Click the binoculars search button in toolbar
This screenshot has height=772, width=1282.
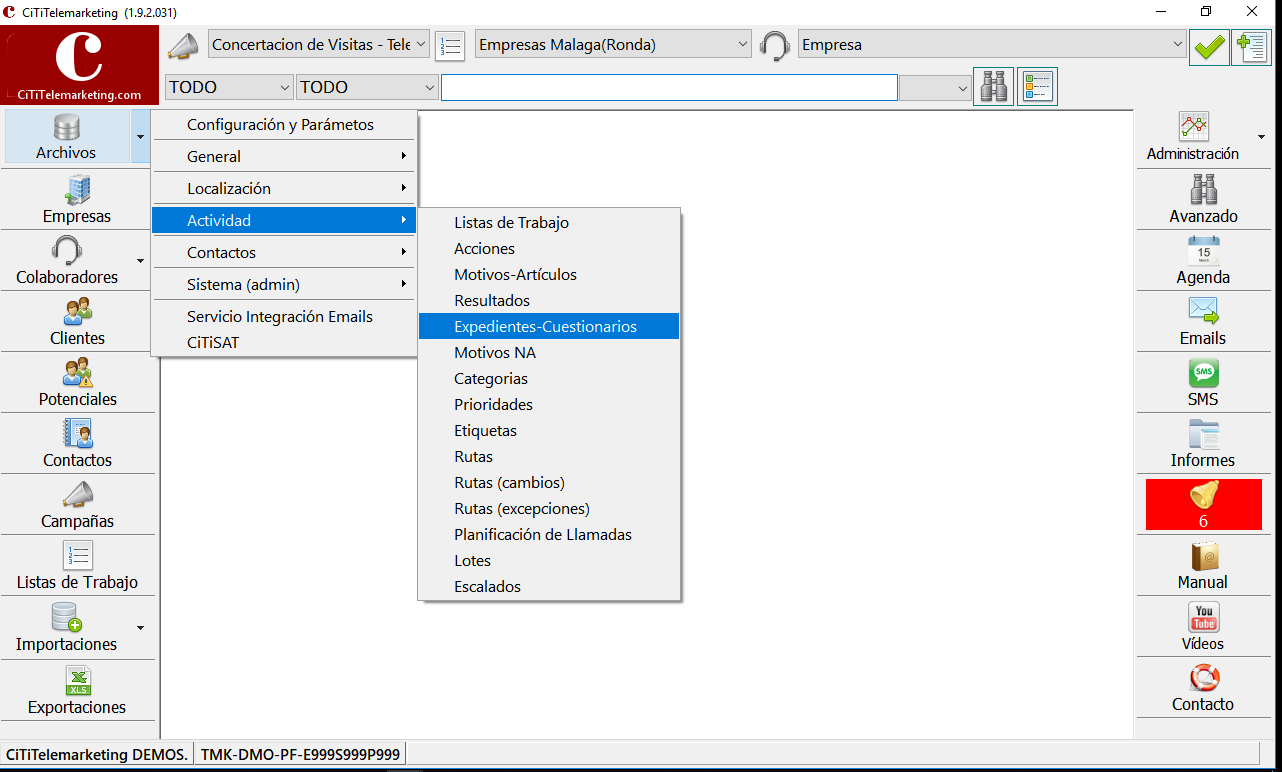[994, 87]
